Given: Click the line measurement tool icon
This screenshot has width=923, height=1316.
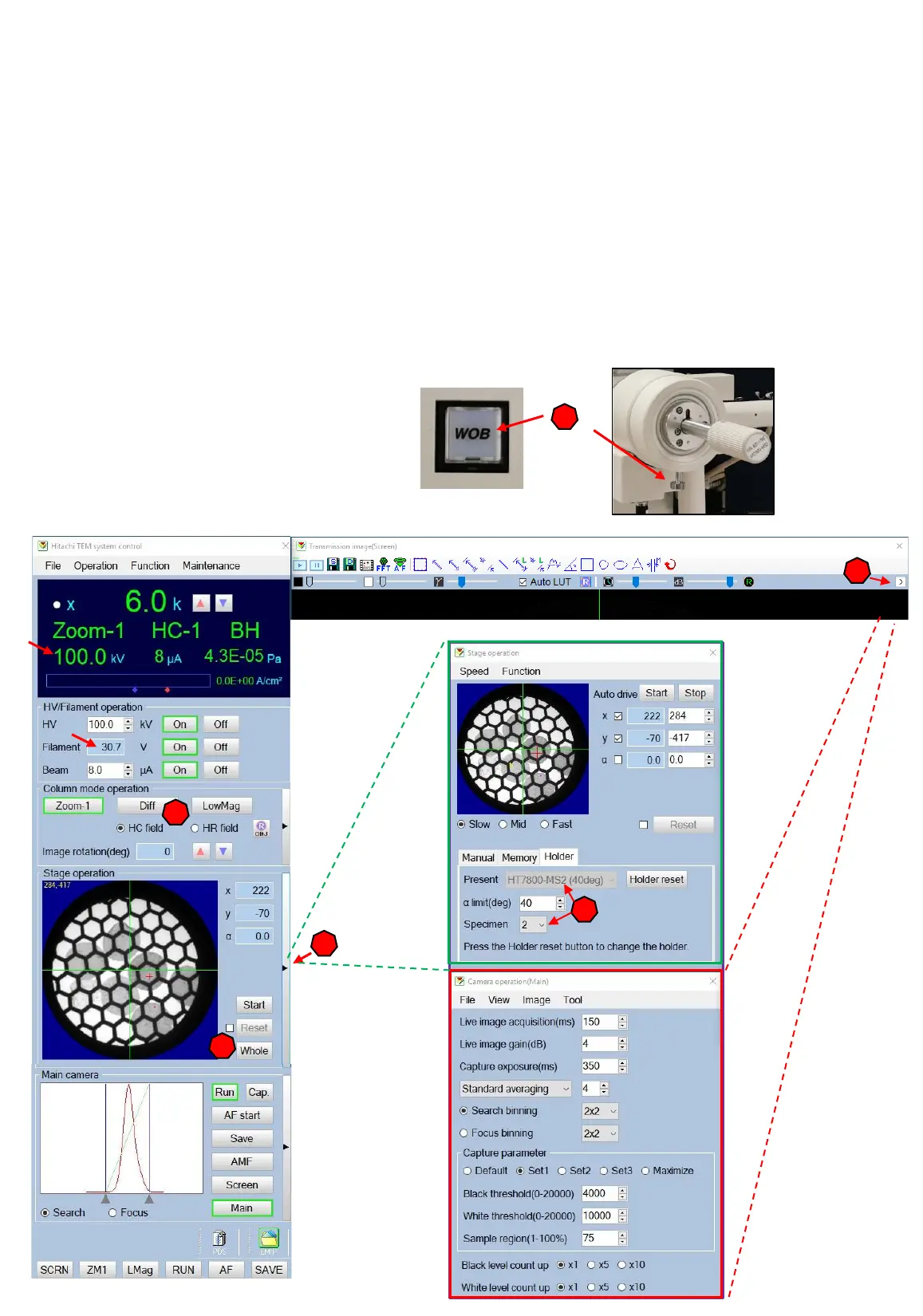Looking at the screenshot, I should coord(503,564).
